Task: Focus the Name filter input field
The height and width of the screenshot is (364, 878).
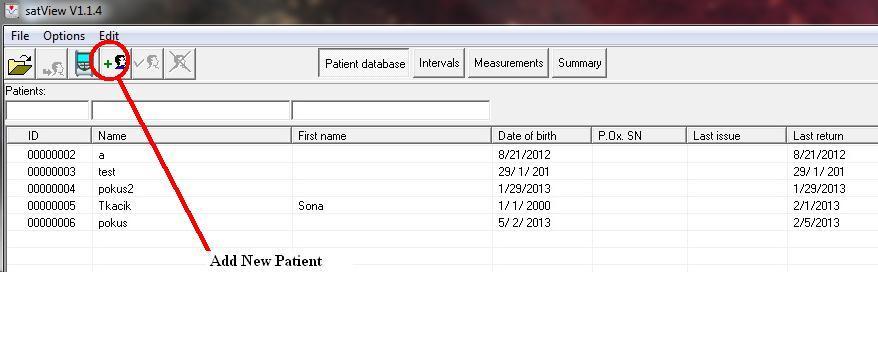Action: pyautogui.click(x=190, y=110)
